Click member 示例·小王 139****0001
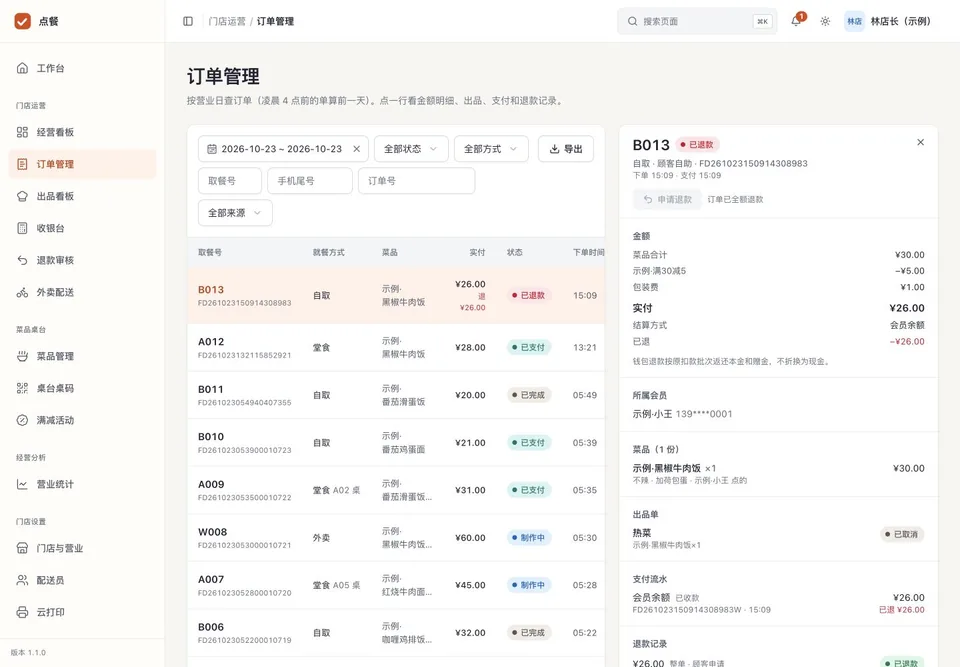This screenshot has height=667, width=960. 682,414
